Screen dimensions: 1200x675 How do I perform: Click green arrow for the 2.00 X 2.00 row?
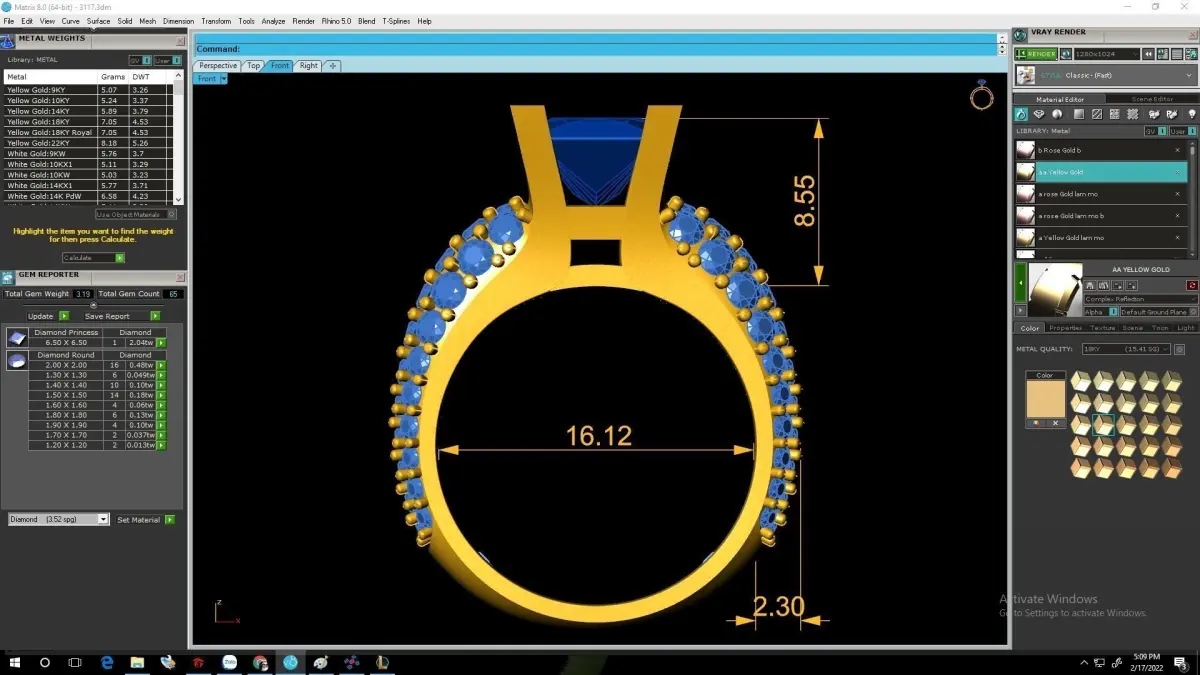coord(160,365)
